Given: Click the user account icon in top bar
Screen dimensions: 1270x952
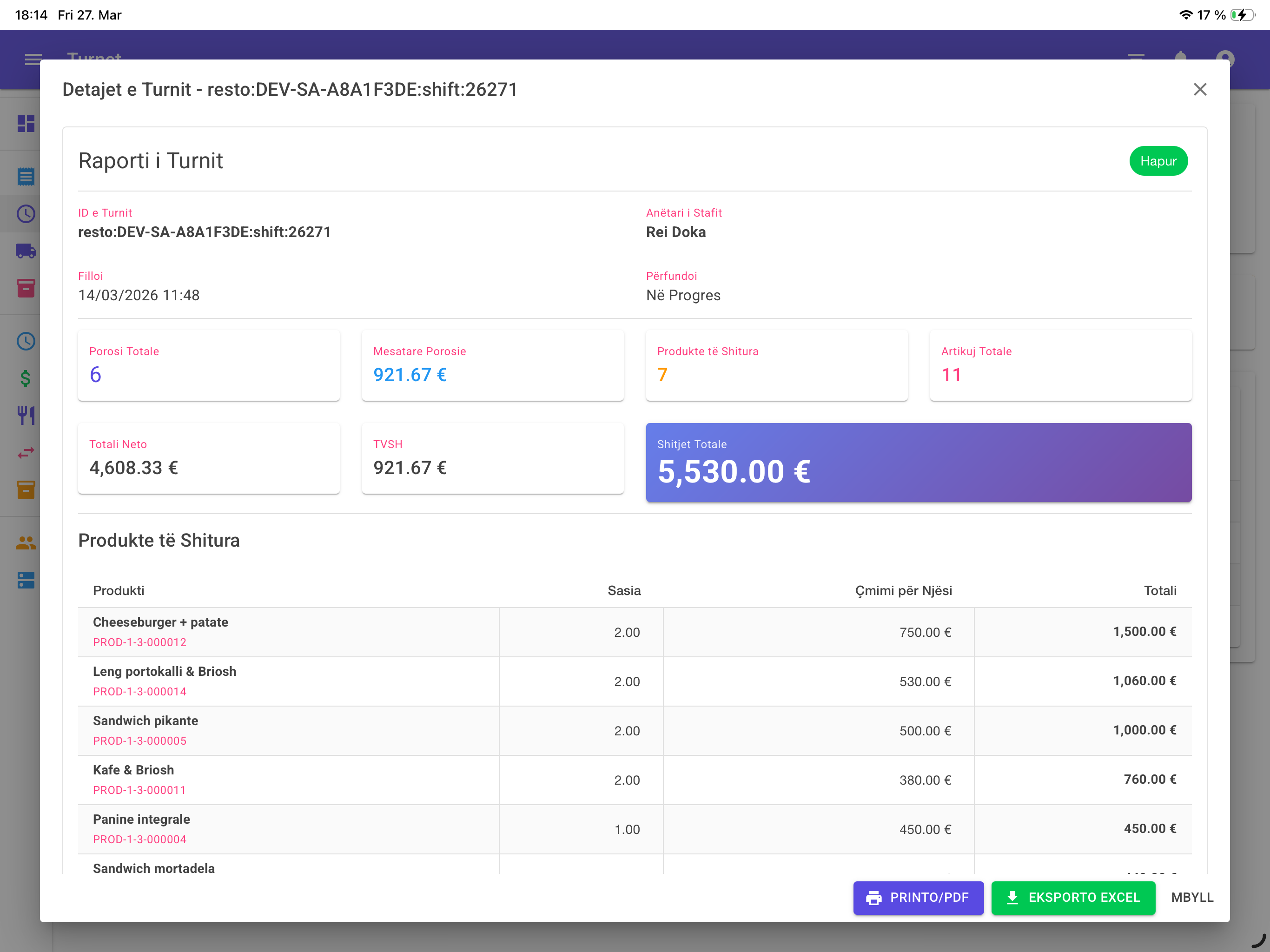Looking at the screenshot, I should [x=1224, y=59].
